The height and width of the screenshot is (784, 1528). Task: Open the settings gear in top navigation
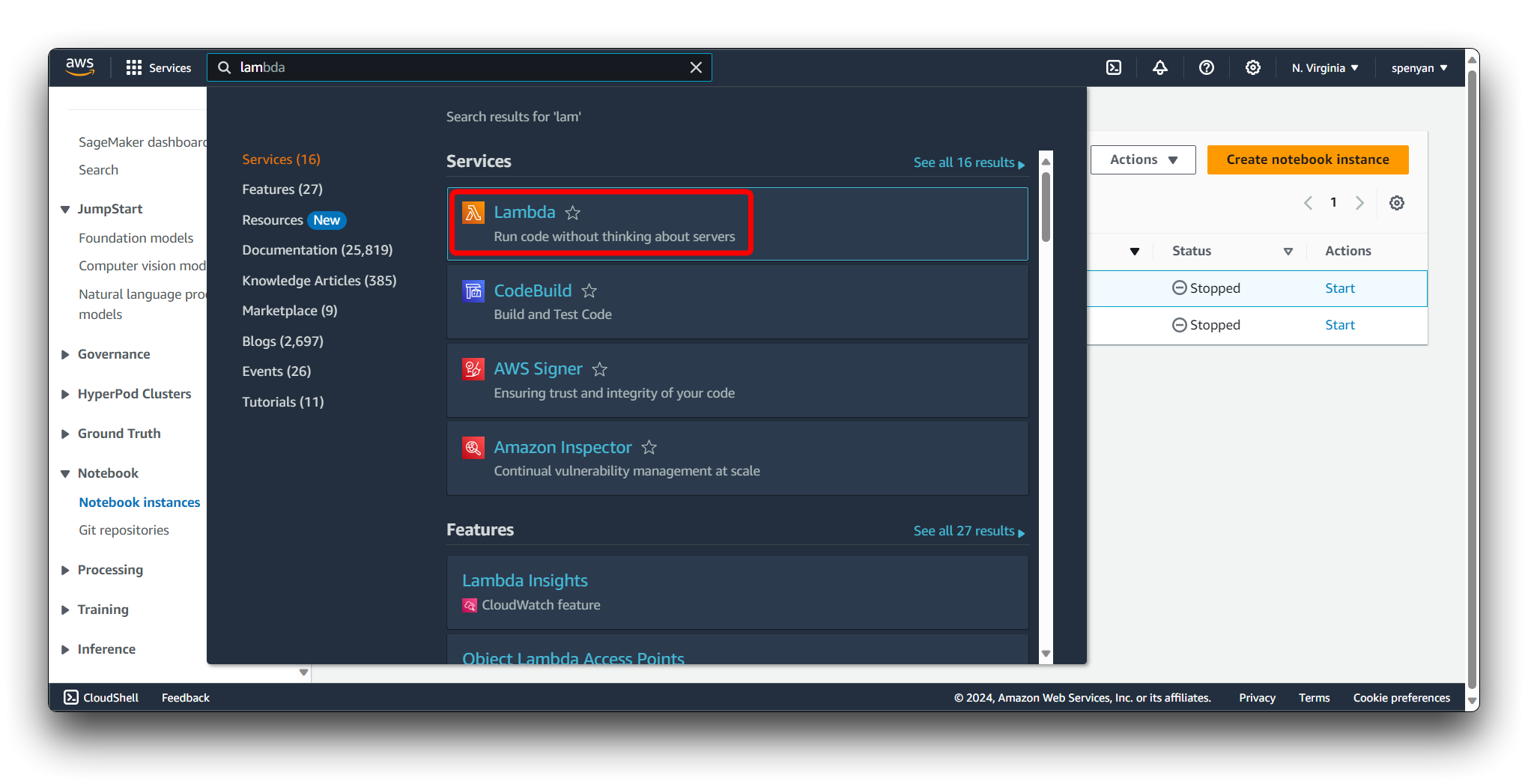pyautogui.click(x=1253, y=67)
